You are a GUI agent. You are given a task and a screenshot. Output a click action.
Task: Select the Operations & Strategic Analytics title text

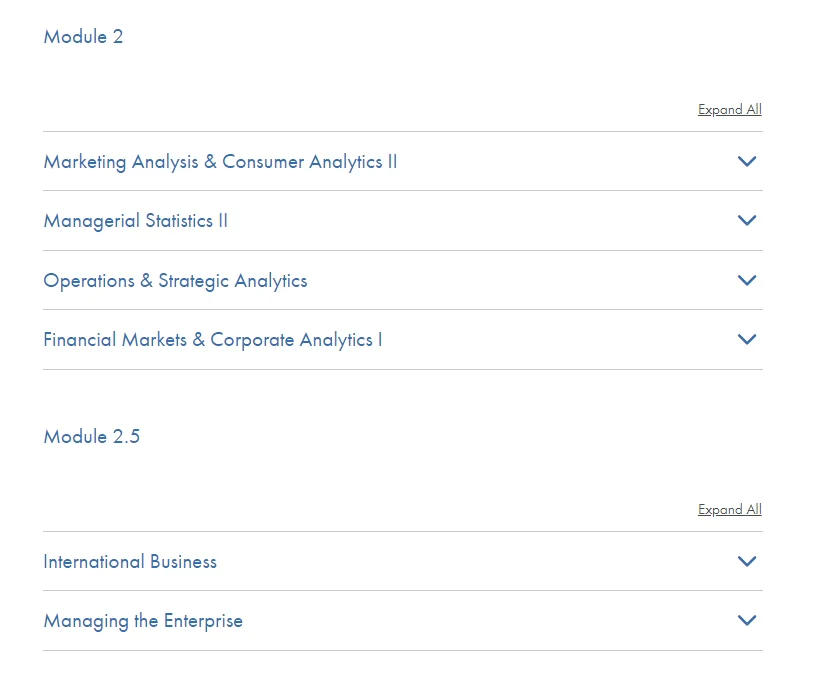coord(175,281)
